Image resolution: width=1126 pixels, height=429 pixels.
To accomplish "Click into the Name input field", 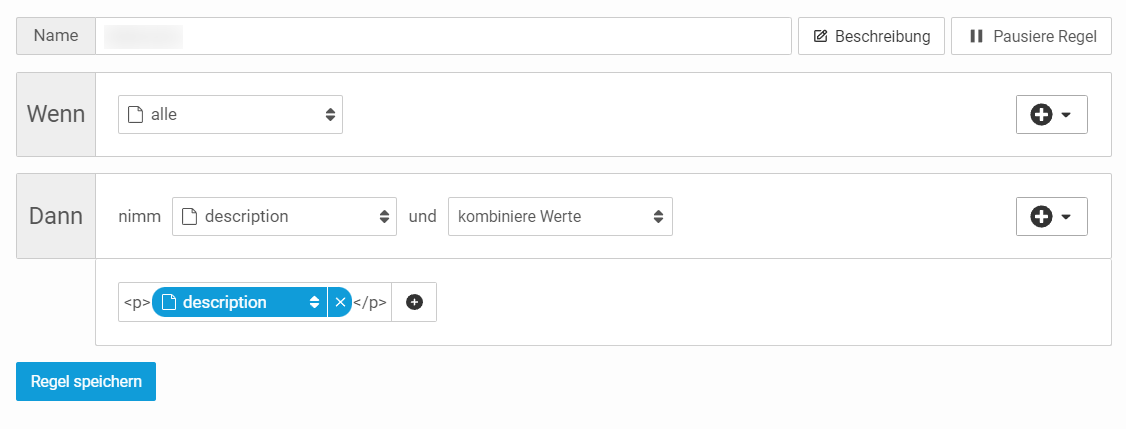I will tap(443, 36).
